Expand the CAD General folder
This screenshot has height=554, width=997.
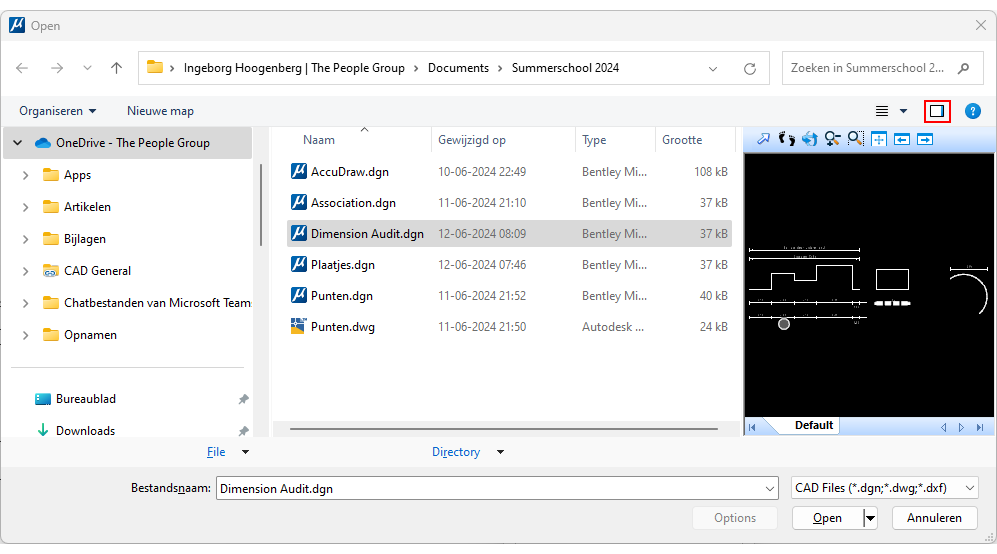point(25,271)
